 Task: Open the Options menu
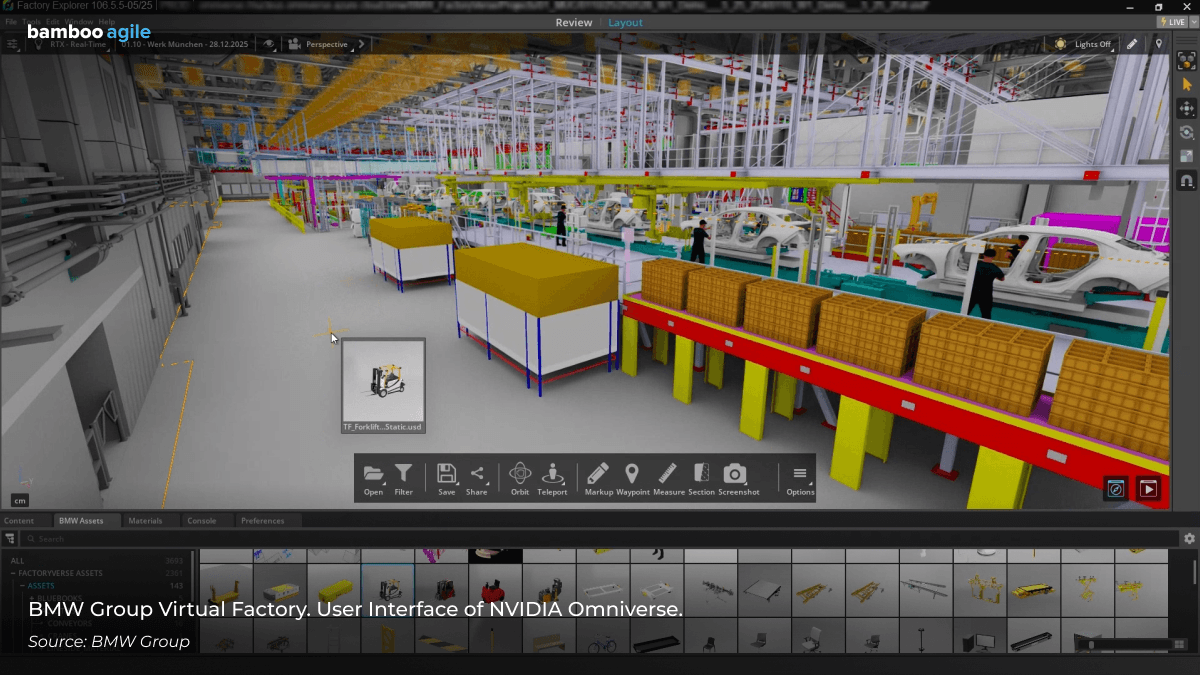[x=799, y=475]
